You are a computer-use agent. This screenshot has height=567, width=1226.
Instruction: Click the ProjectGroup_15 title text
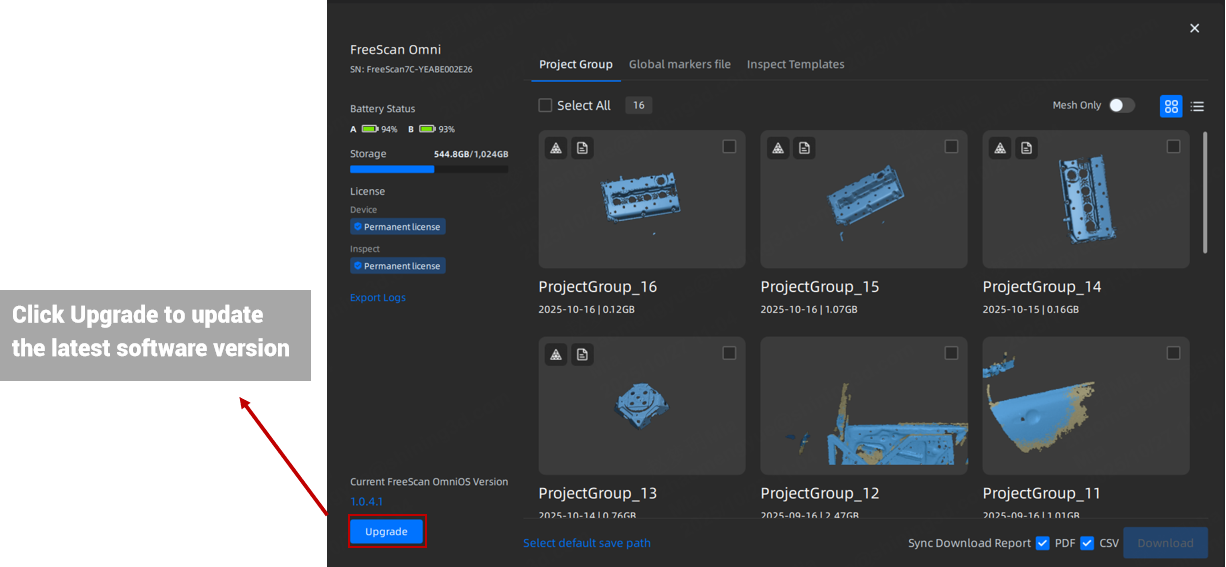click(820, 287)
